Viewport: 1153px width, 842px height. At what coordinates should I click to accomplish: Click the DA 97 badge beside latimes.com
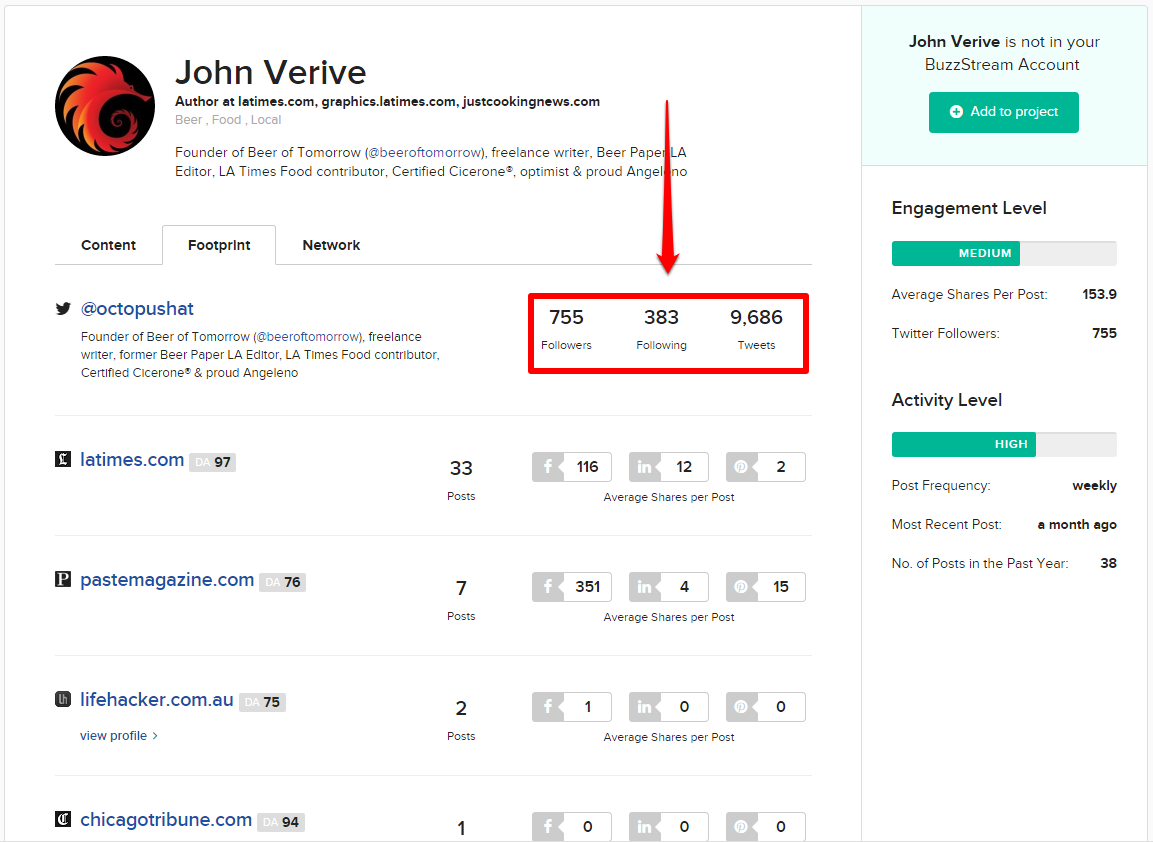pyautogui.click(x=212, y=460)
